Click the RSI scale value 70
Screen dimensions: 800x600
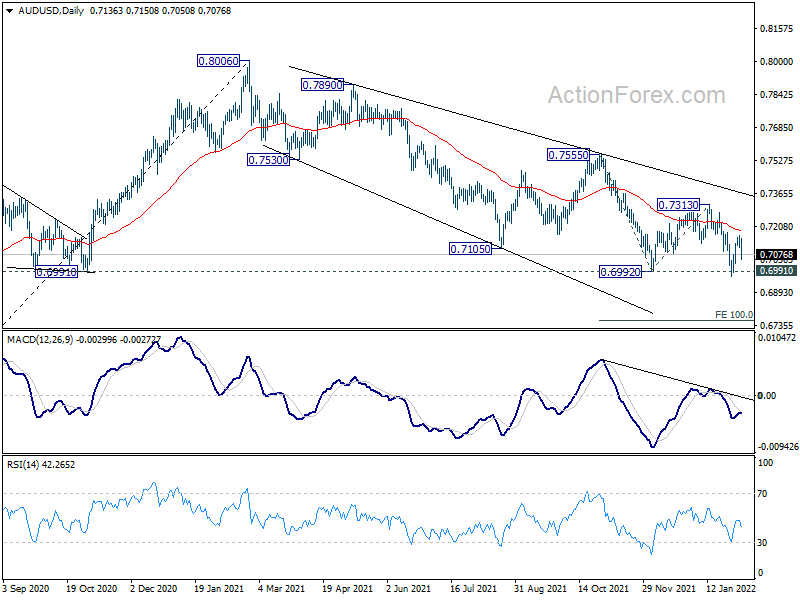tap(762, 494)
